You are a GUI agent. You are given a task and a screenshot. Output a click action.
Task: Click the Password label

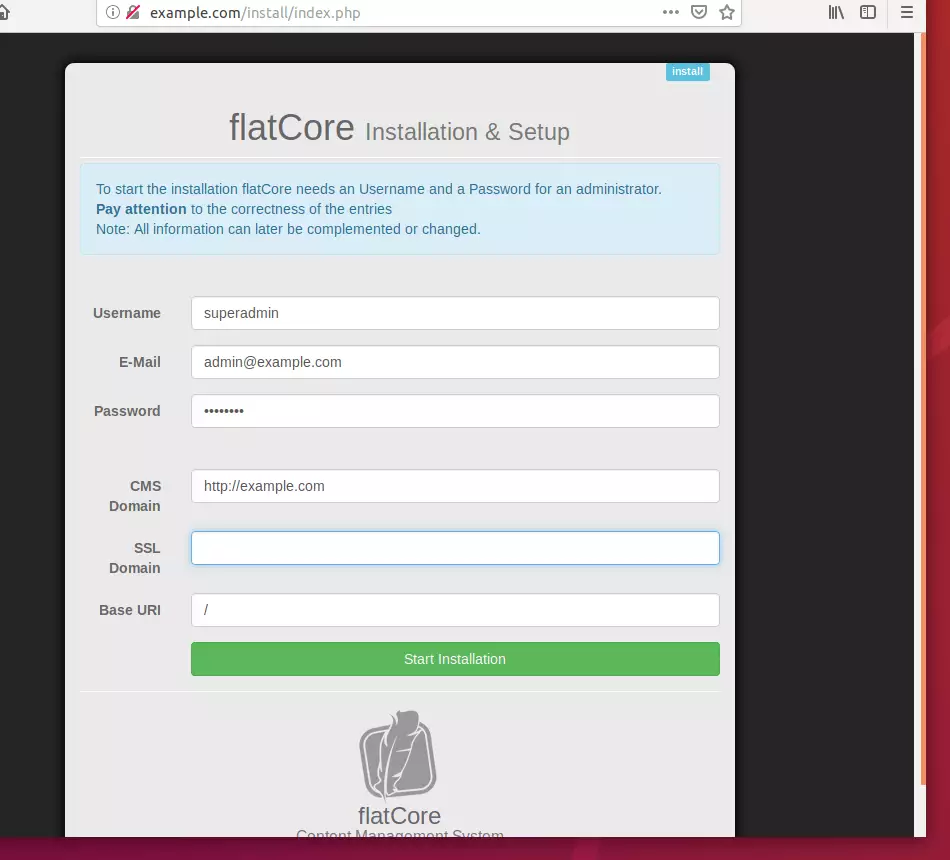tap(127, 412)
